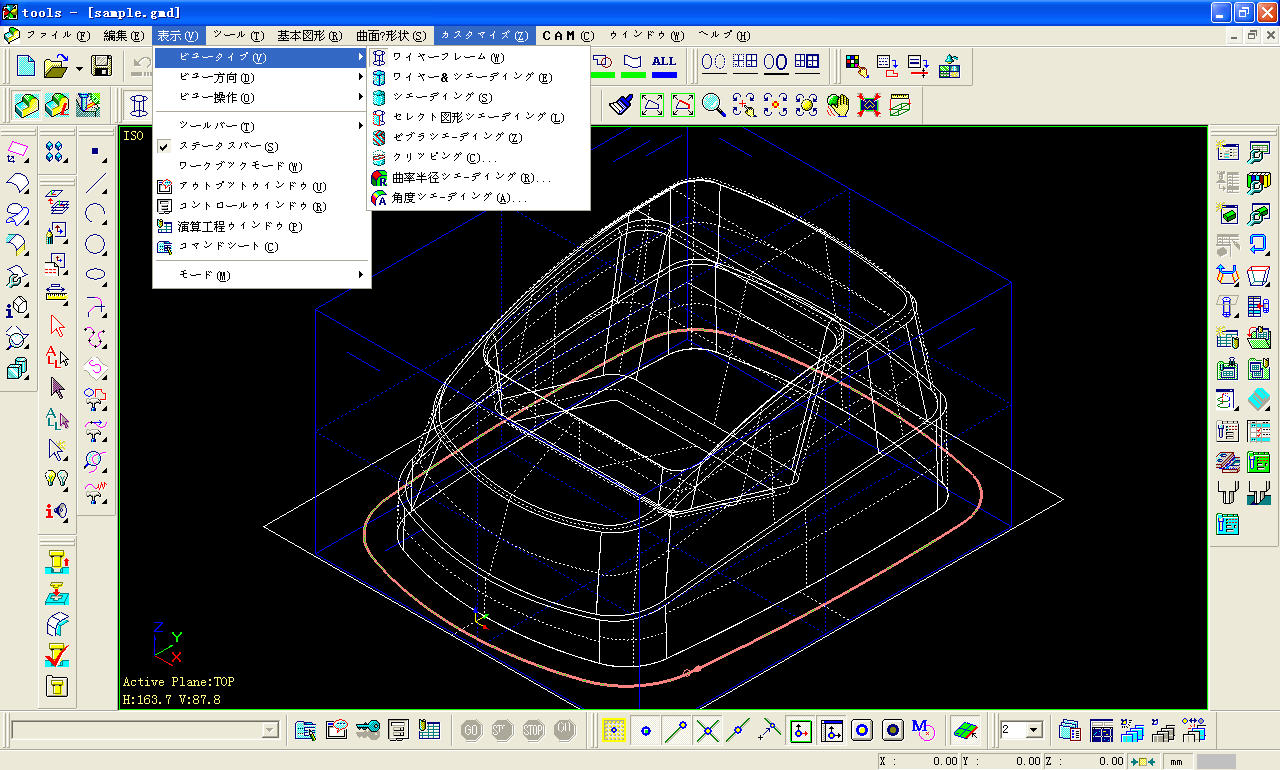Viewport: 1280px width, 770px height.
Task: Click the color palette picker icon
Action: point(857,66)
